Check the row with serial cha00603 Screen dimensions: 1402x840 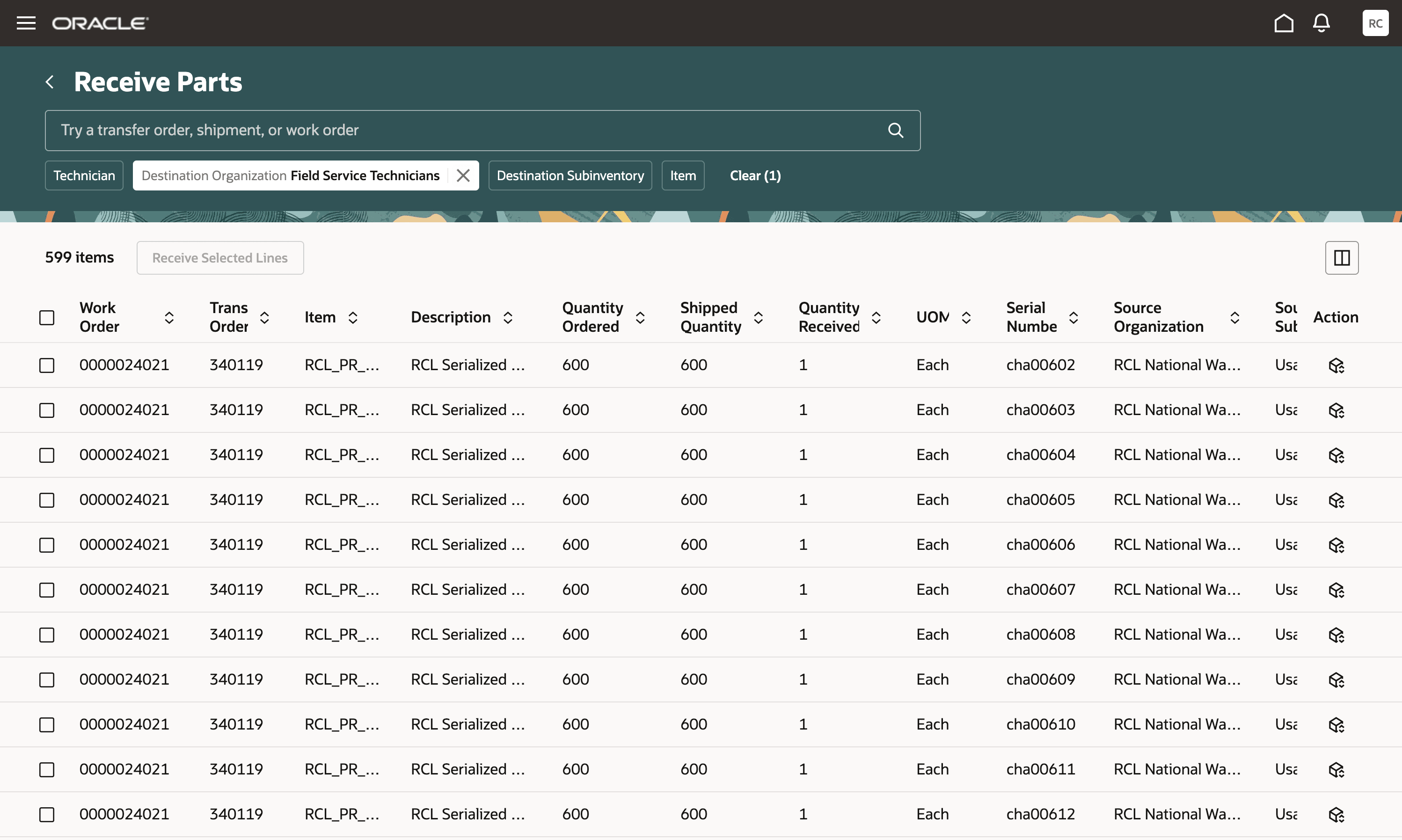click(x=47, y=410)
